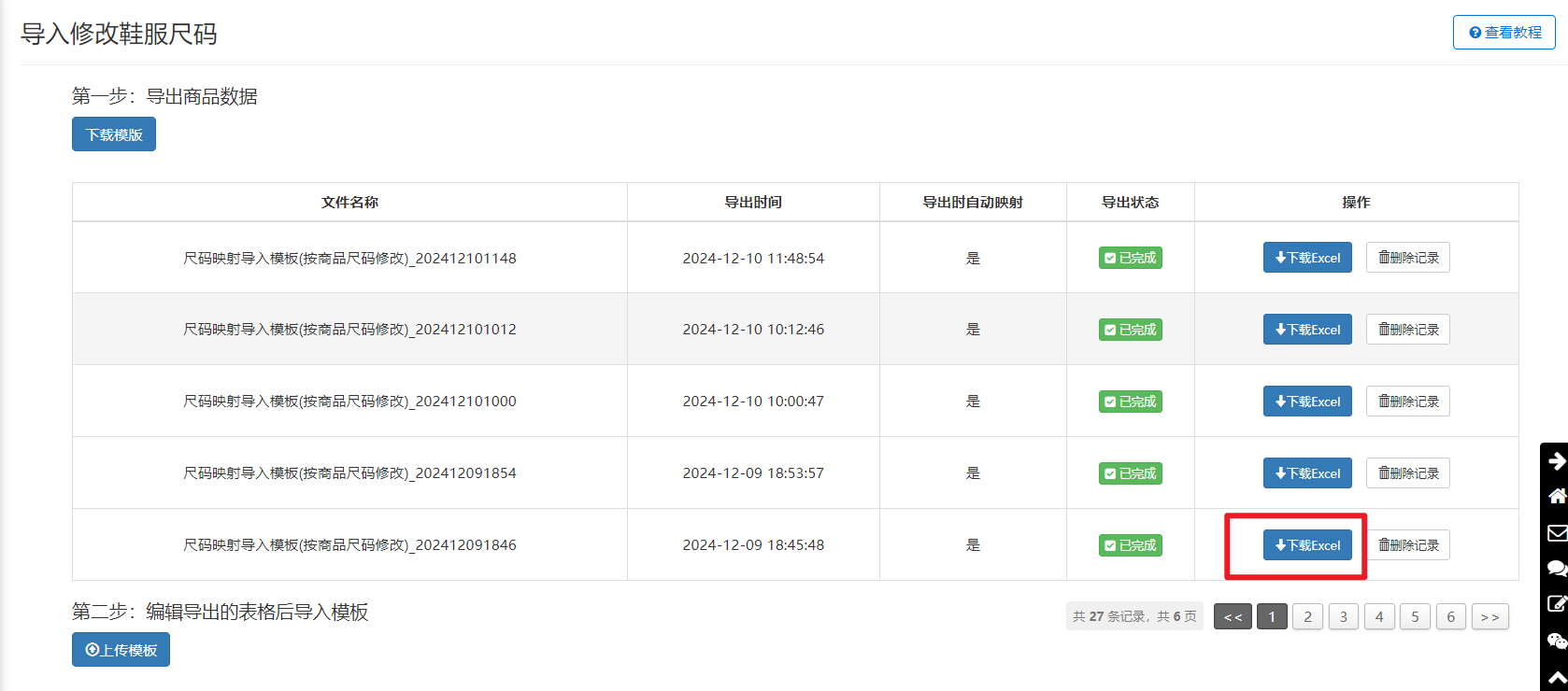
Task: Download Excel for file ending 202412101000
Action: pyautogui.click(x=1306, y=402)
